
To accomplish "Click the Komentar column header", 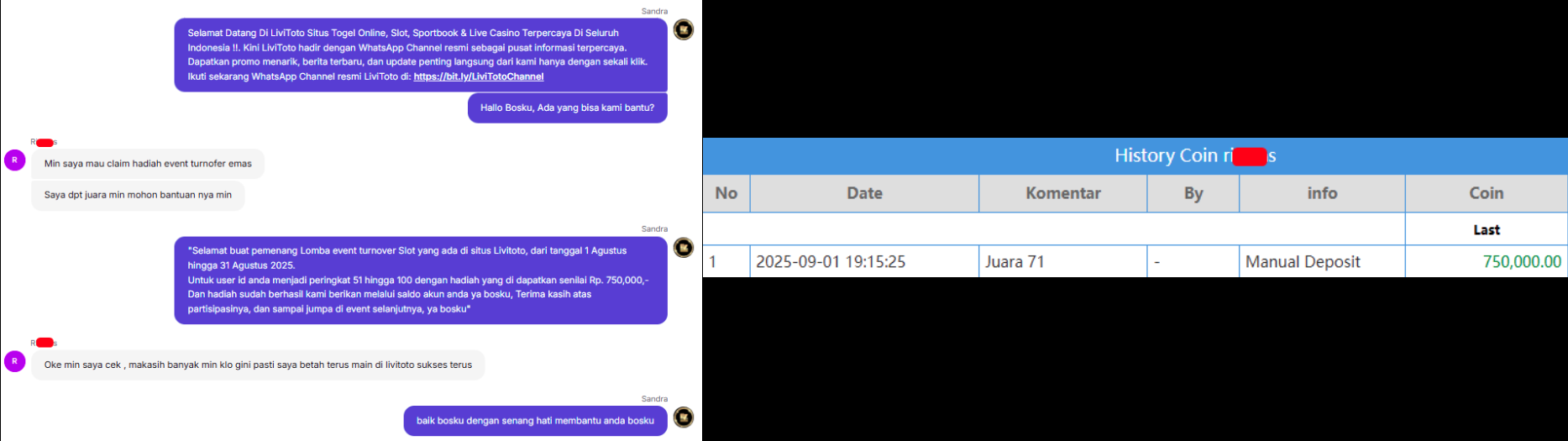I will (1063, 193).
